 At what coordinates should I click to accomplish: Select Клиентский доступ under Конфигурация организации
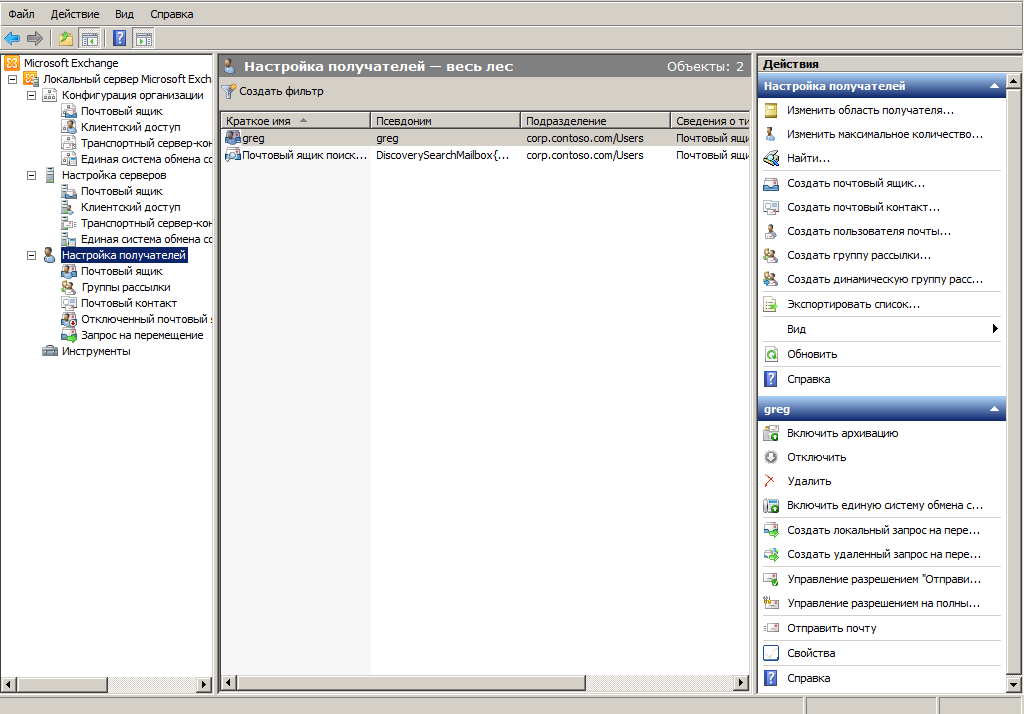click(130, 127)
